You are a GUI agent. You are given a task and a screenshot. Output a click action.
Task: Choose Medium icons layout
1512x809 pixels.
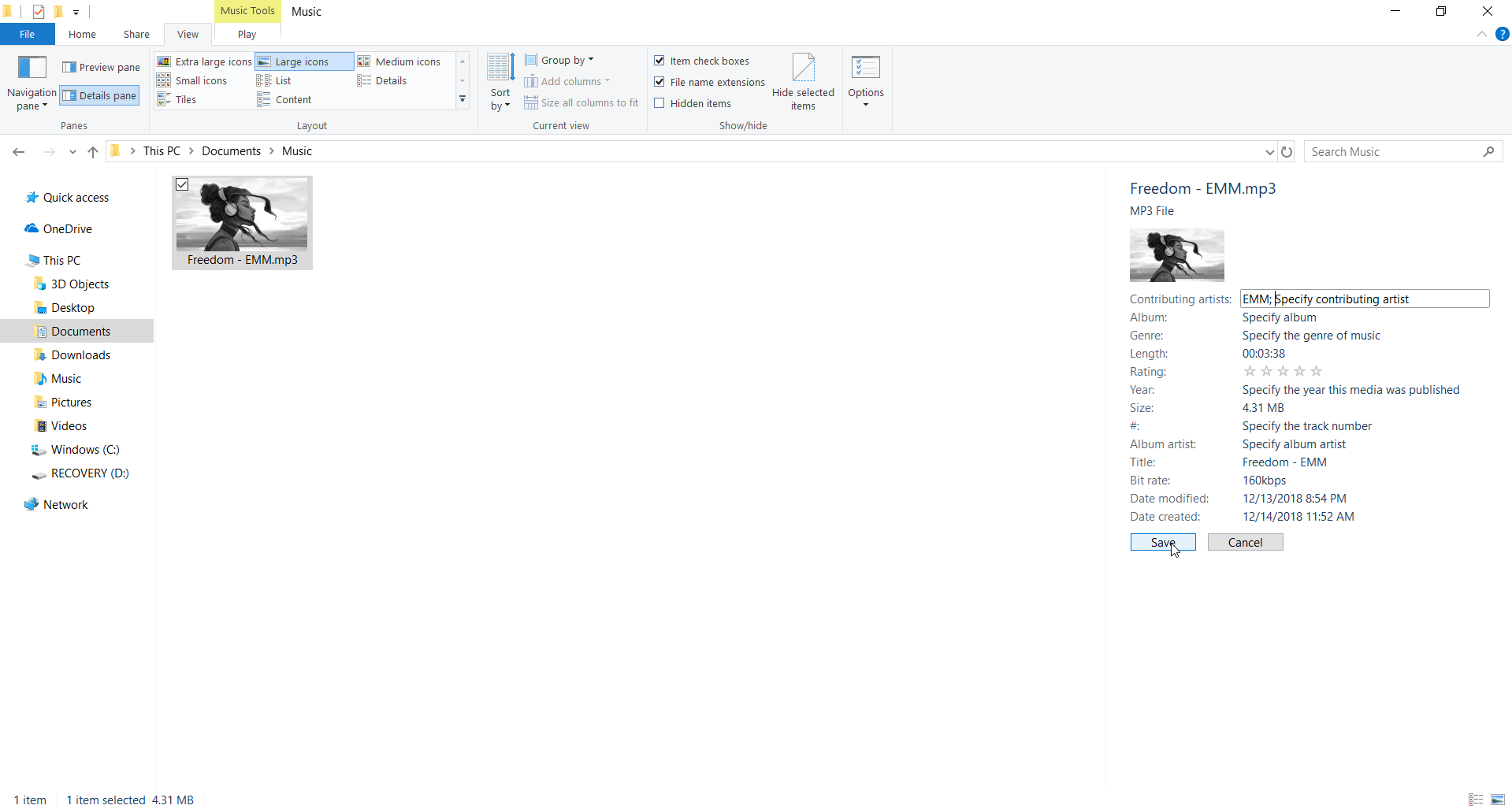399,61
